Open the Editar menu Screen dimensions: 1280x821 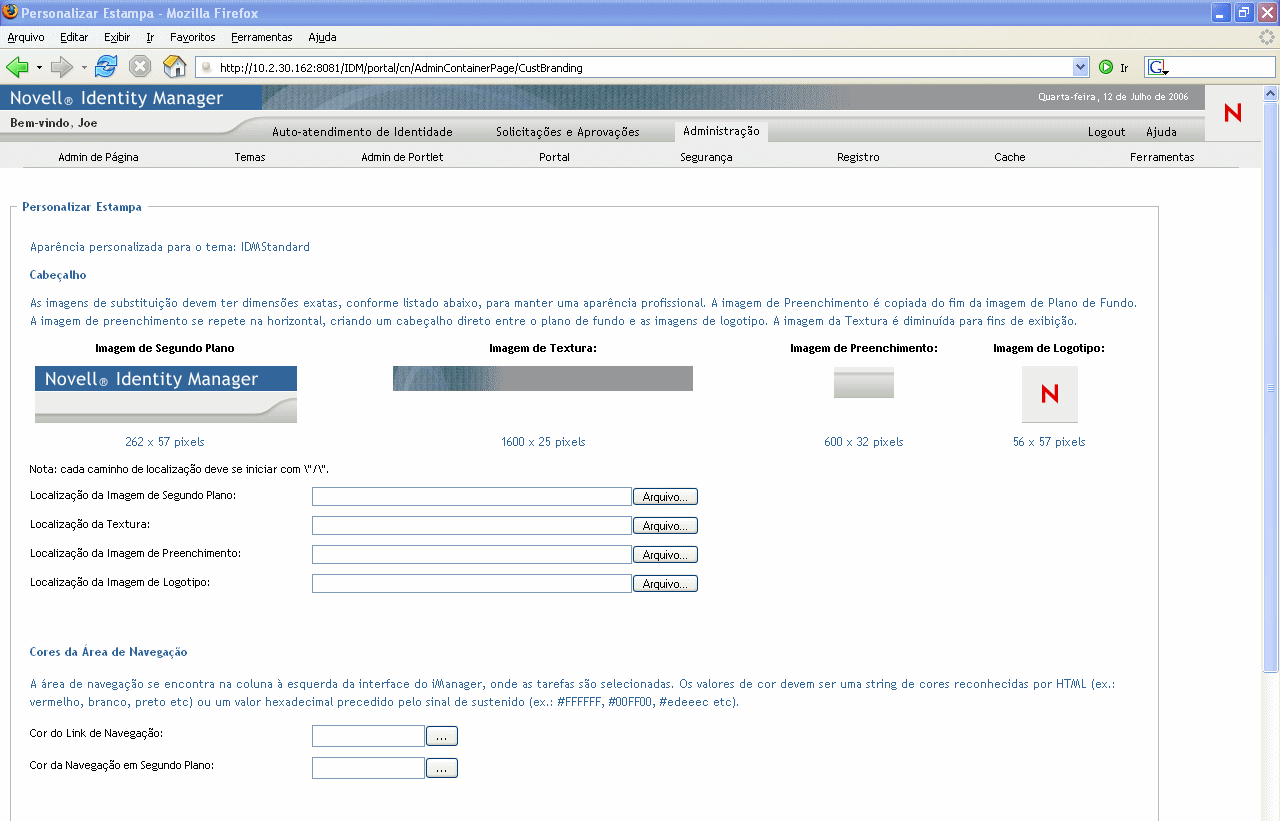point(74,37)
